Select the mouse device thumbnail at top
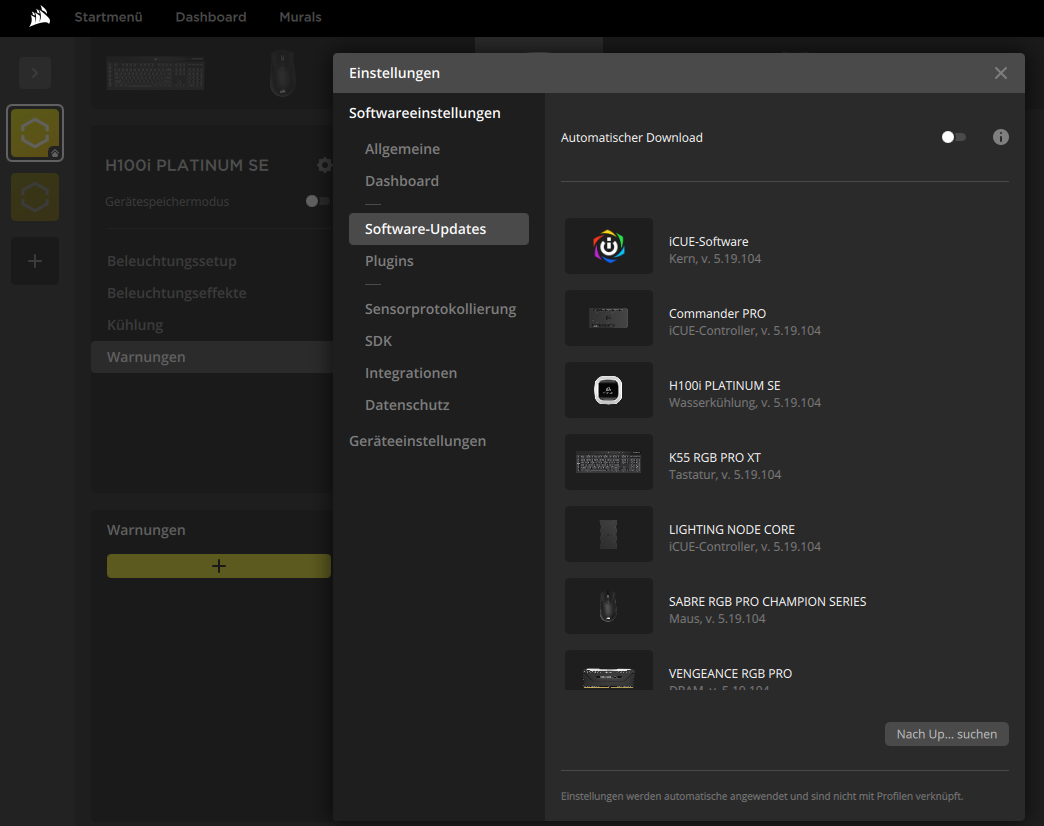Screen dimensions: 1044x826 click(x=282, y=73)
